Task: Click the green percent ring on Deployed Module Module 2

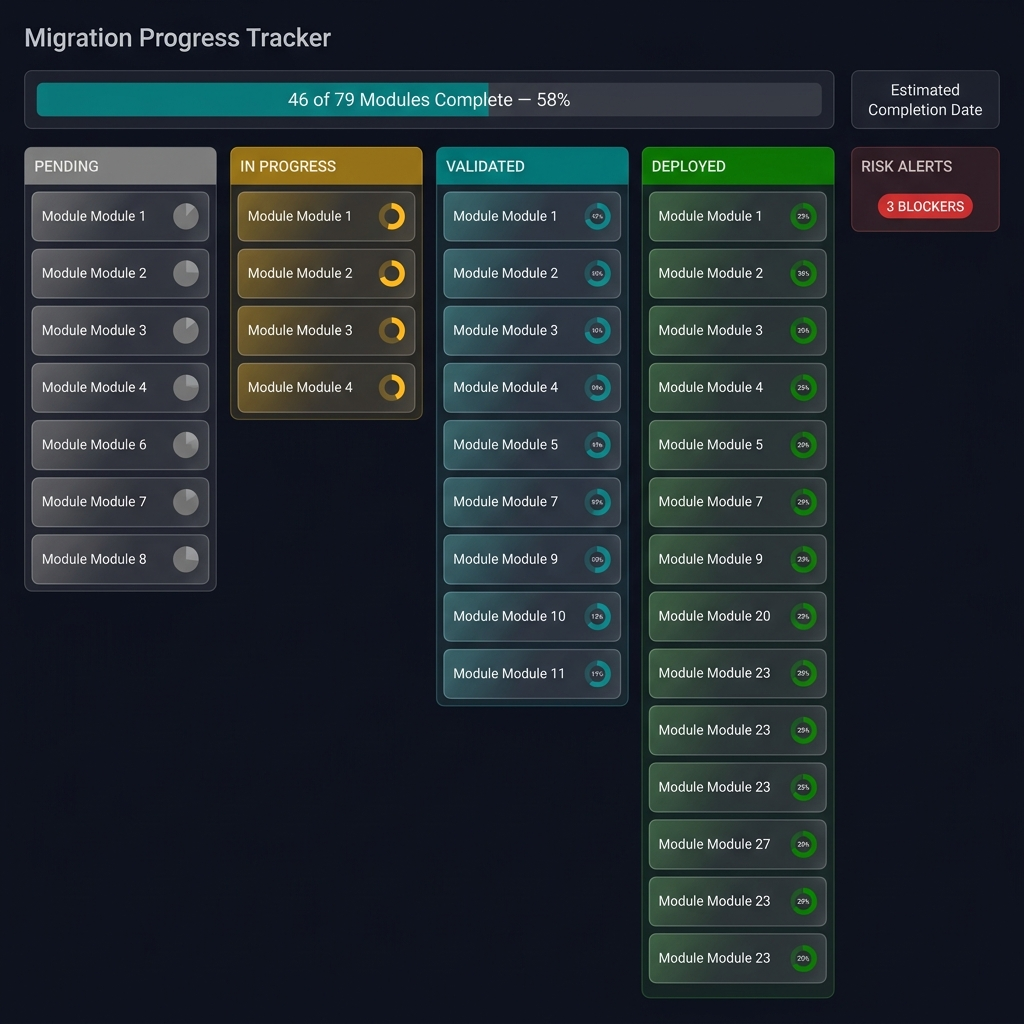Action: [x=803, y=274]
